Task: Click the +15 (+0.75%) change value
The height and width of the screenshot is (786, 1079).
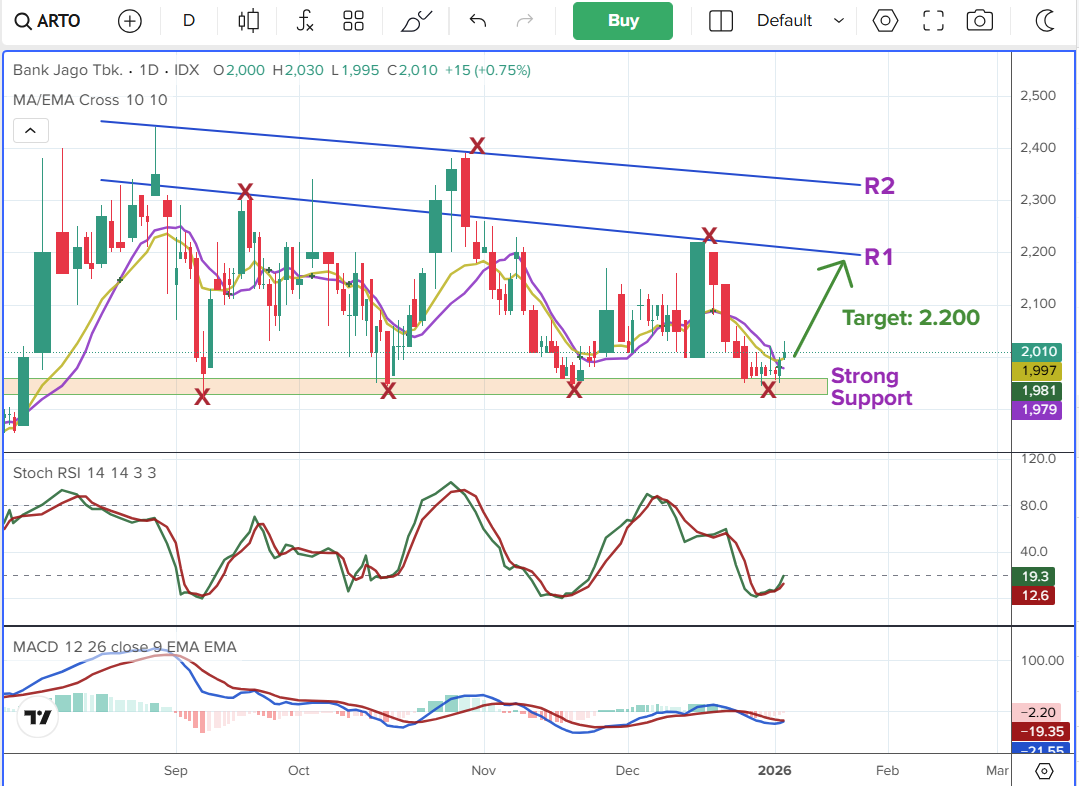Action: pos(488,70)
